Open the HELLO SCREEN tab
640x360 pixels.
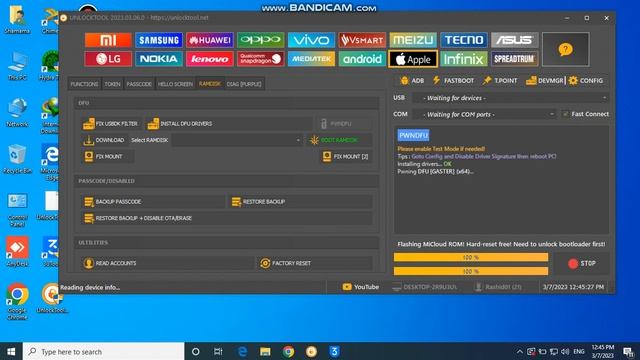coord(175,84)
